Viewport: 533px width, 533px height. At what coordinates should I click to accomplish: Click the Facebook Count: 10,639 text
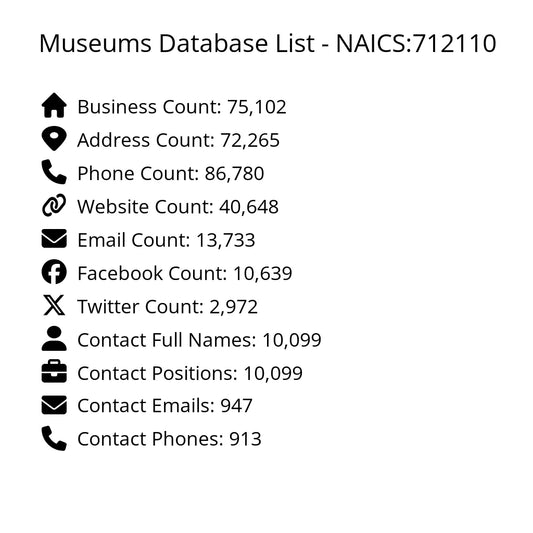click(185, 274)
